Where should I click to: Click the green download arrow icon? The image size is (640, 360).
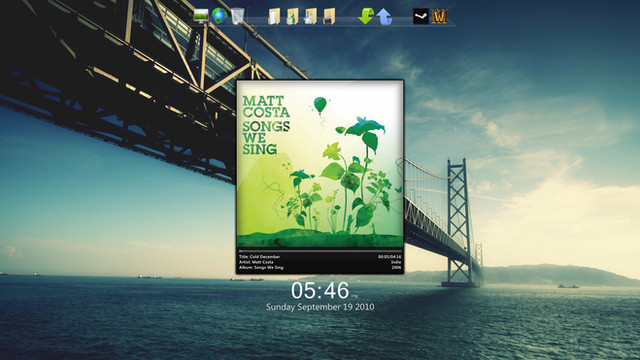(366, 16)
